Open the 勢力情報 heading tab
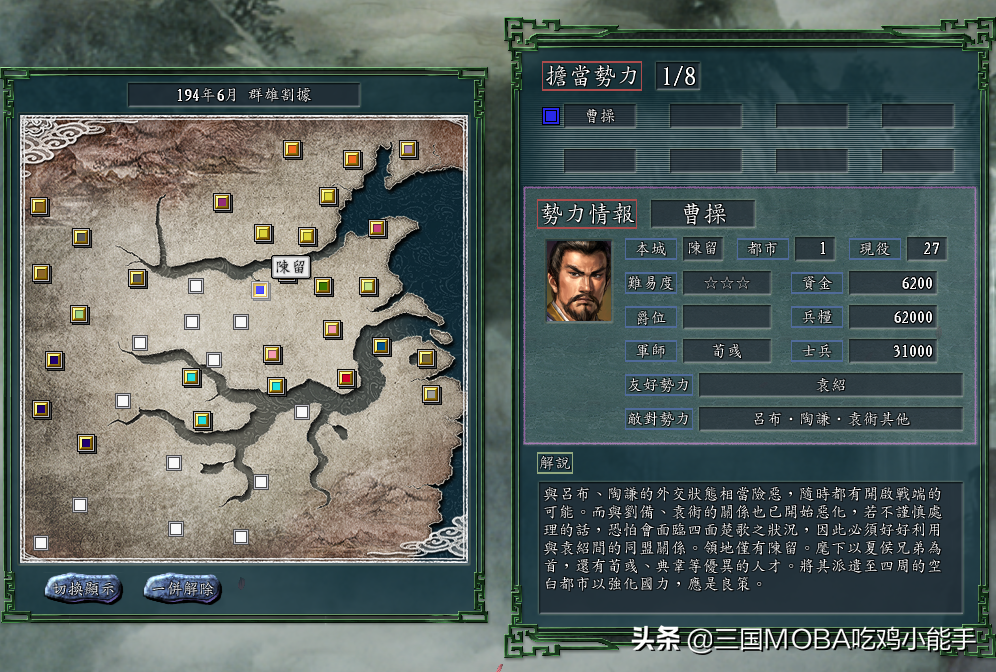The image size is (996, 672). coord(588,213)
